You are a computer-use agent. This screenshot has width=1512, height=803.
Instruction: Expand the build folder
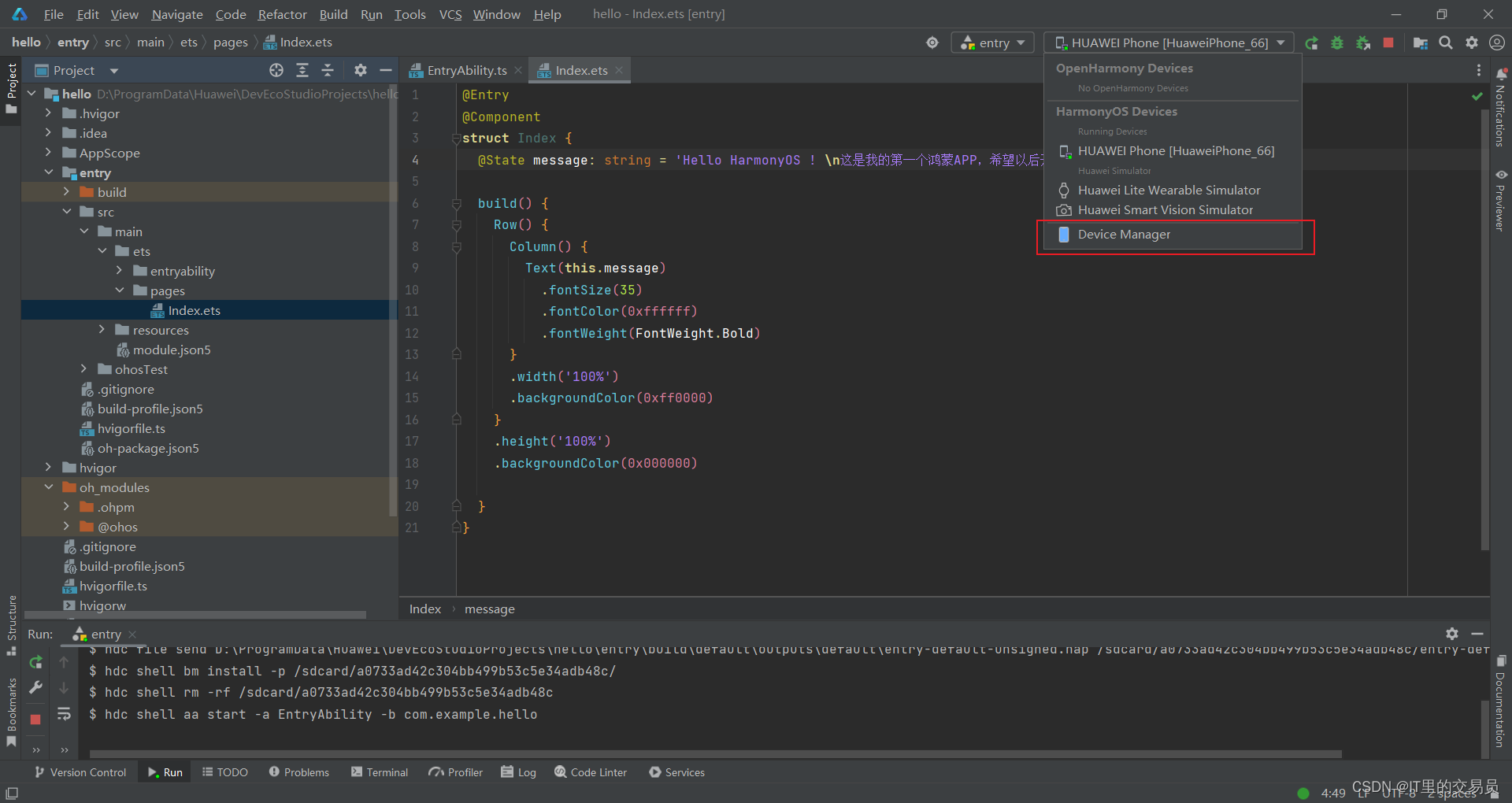[x=66, y=192]
